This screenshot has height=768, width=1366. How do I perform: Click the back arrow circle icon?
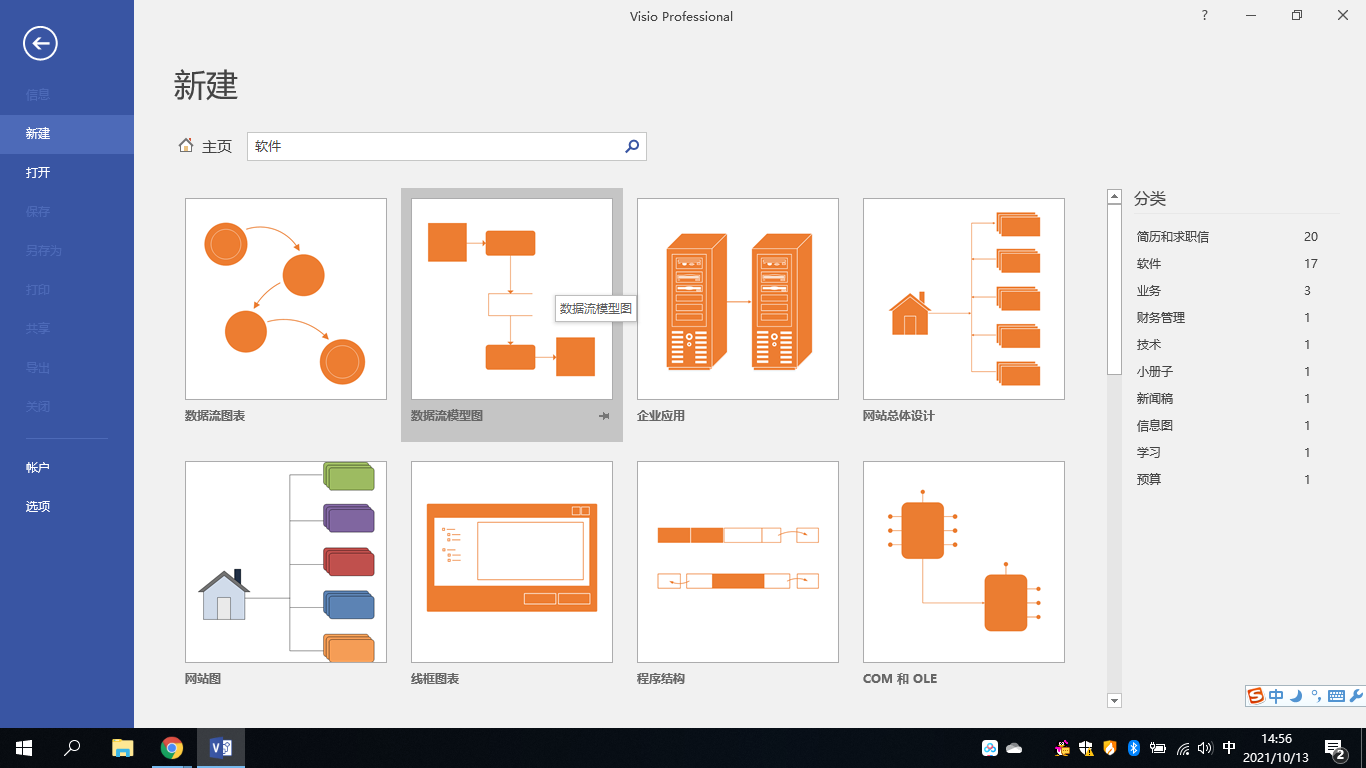tap(40, 43)
